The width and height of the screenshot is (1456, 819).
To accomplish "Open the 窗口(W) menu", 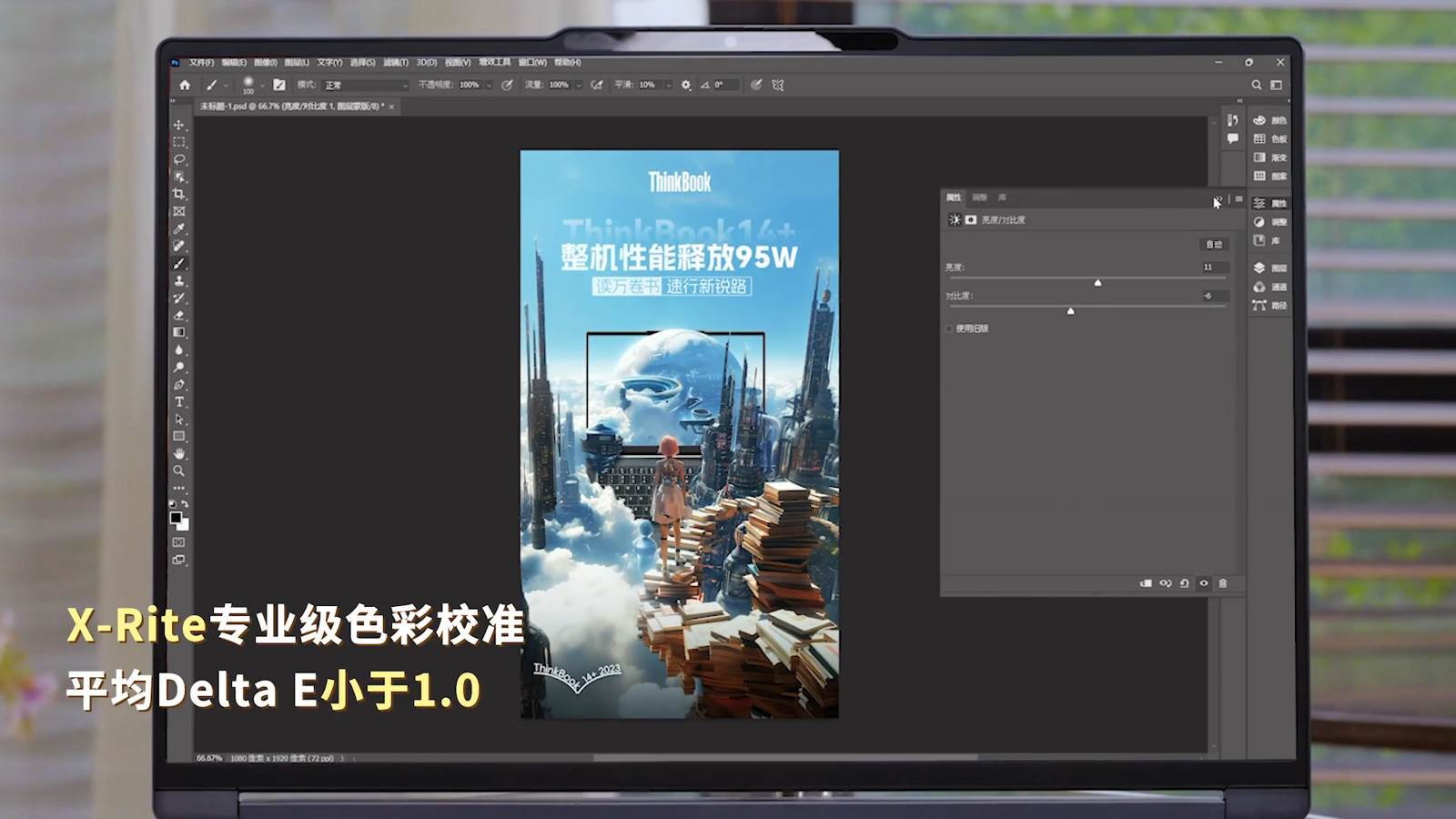I will click(532, 63).
